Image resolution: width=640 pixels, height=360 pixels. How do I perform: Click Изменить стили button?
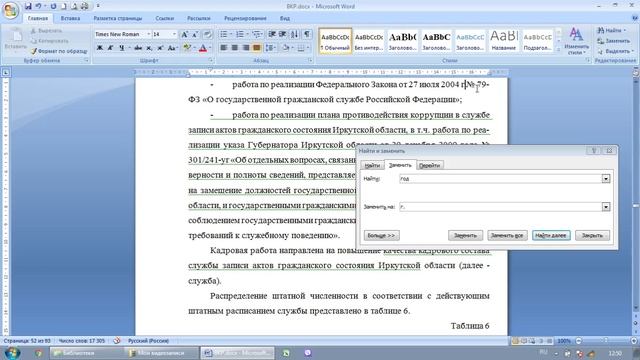click(576, 41)
